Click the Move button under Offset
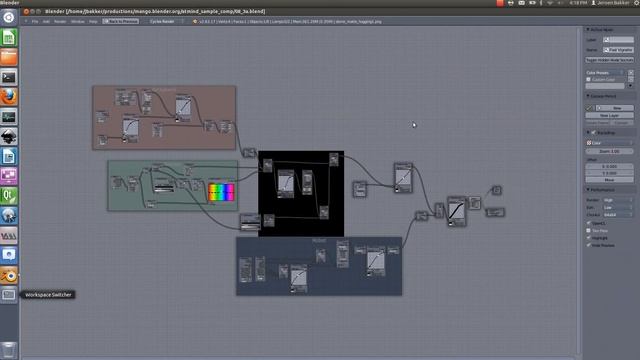This screenshot has height=360, width=640. click(610, 180)
